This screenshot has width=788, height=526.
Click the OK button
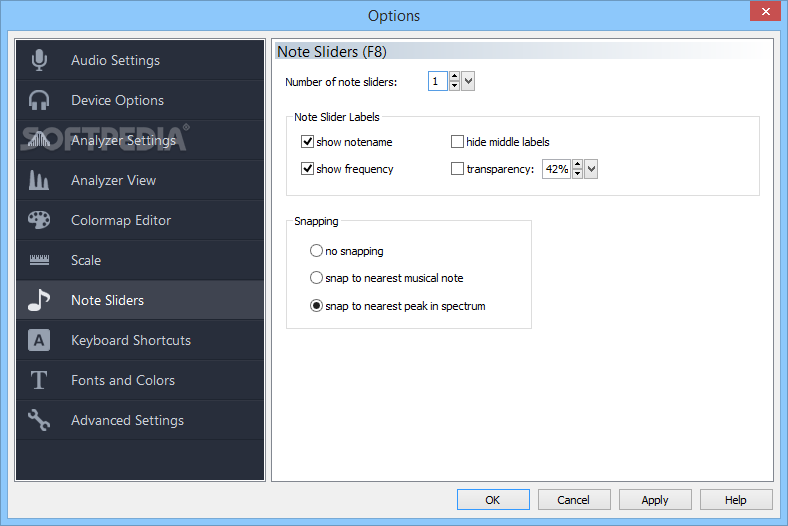click(493, 500)
